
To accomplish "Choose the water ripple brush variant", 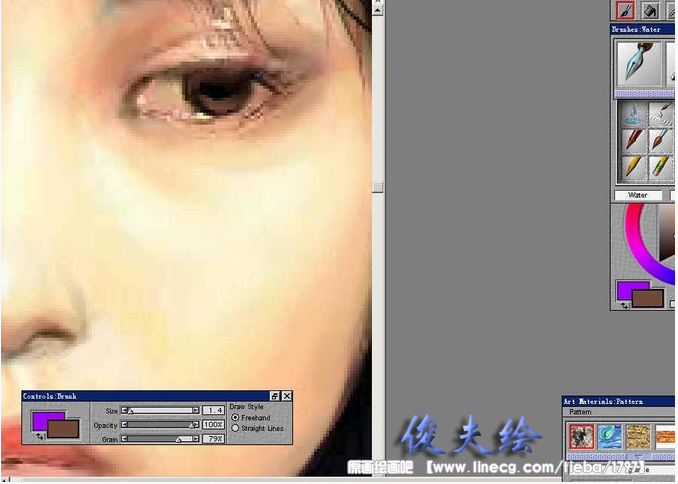I will 660,114.
